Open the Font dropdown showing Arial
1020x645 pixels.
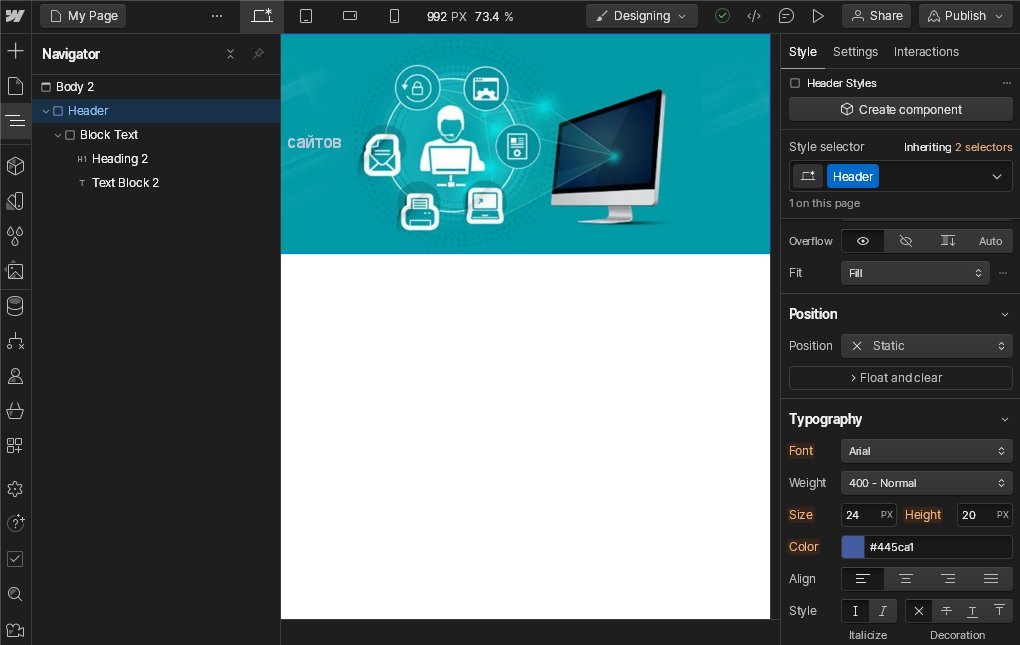[928, 451]
